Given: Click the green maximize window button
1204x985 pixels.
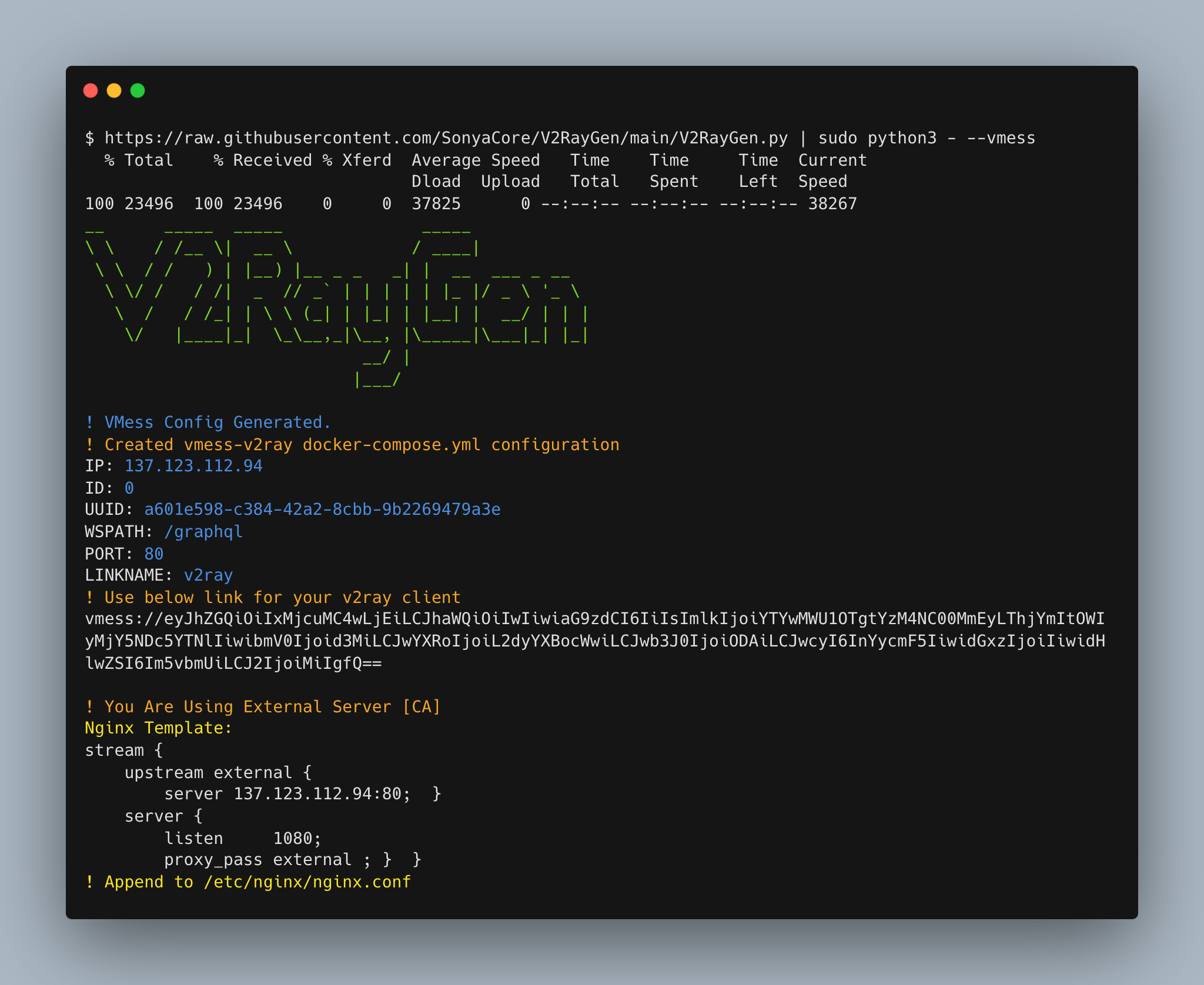Looking at the screenshot, I should click(x=138, y=91).
